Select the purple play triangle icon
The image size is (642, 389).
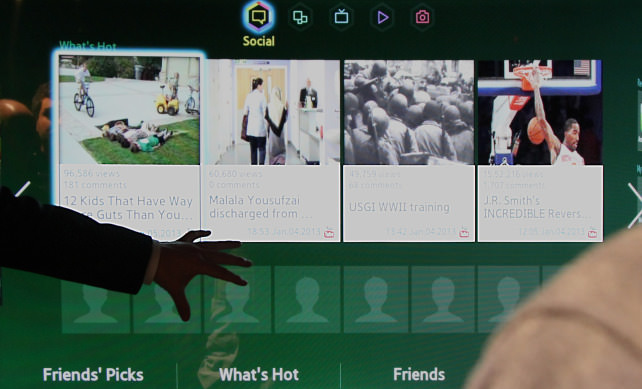coord(382,17)
